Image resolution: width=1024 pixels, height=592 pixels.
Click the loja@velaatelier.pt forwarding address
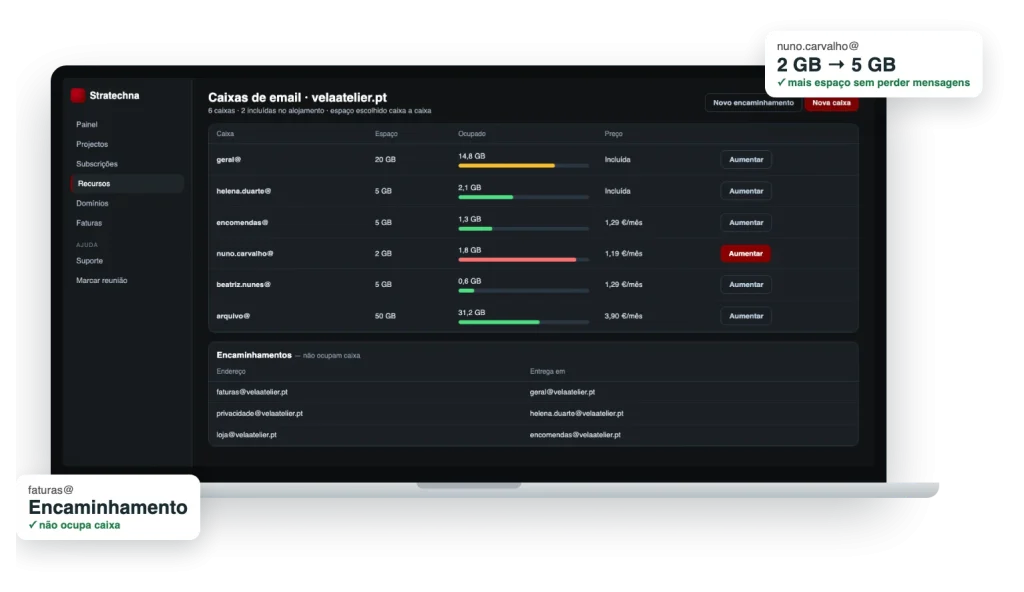point(246,435)
